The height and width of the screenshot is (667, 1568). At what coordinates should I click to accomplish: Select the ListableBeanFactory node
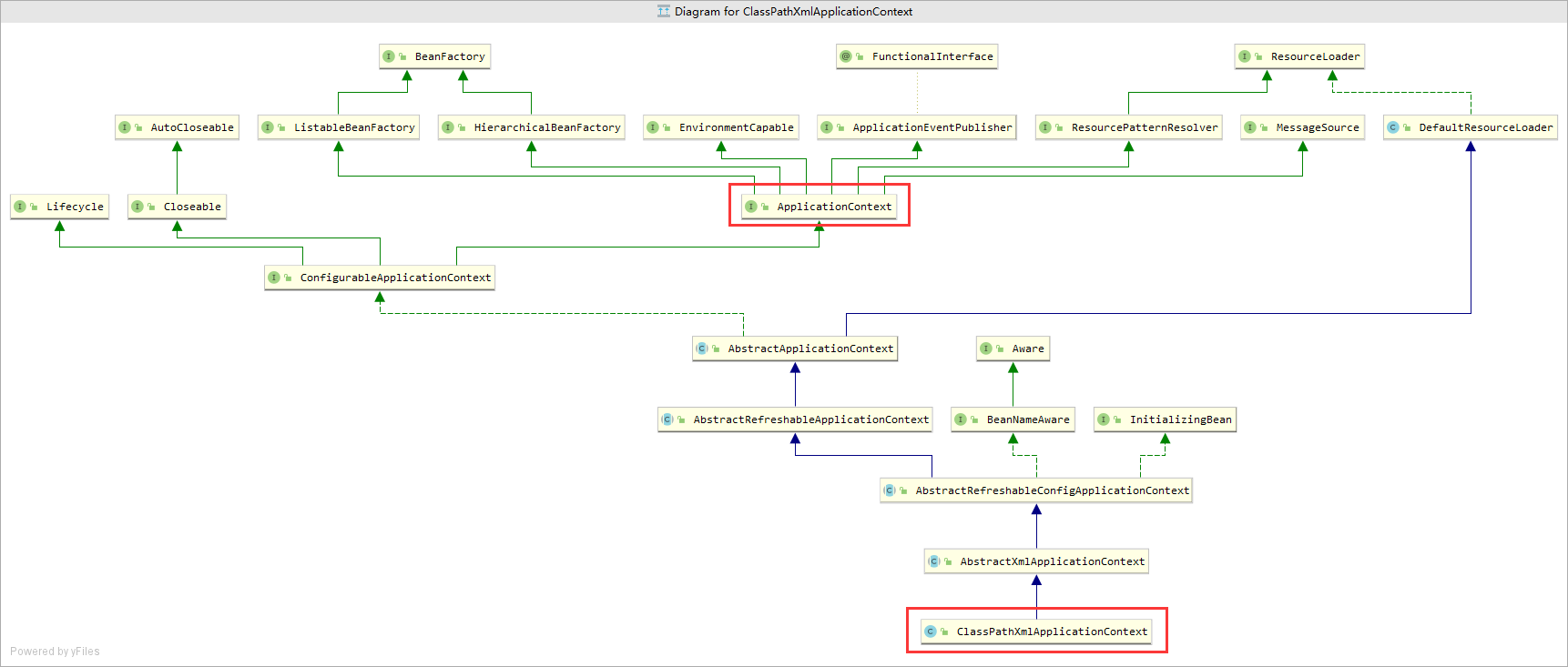click(x=339, y=127)
